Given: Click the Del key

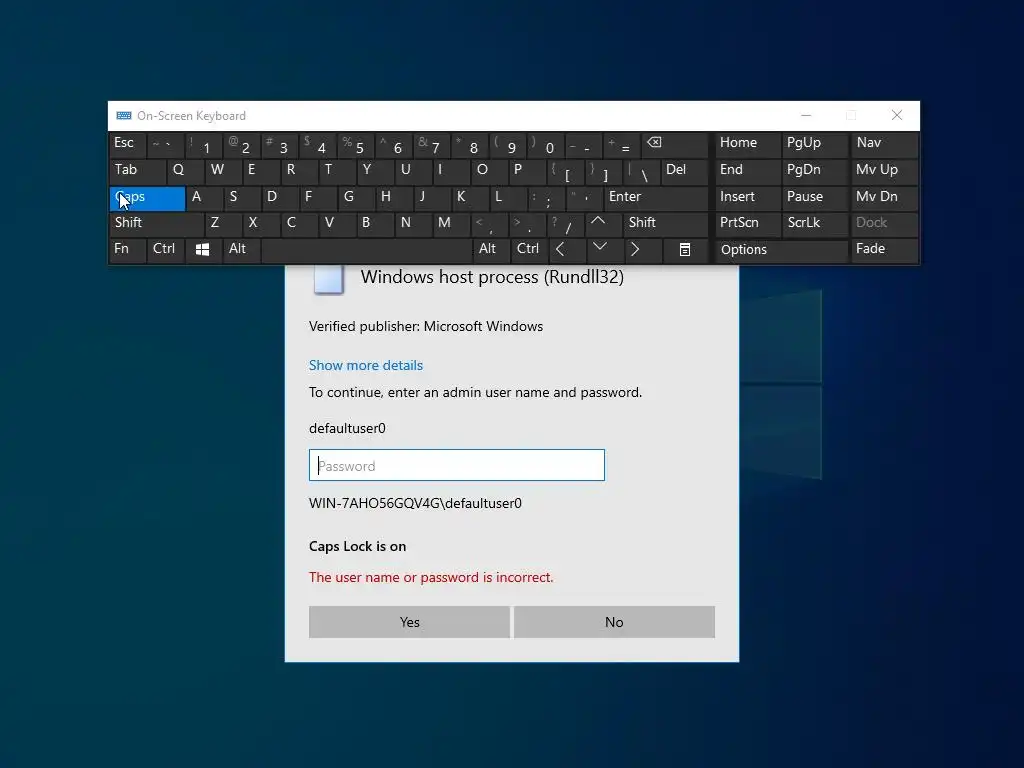Looking at the screenshot, I should coord(685,172).
